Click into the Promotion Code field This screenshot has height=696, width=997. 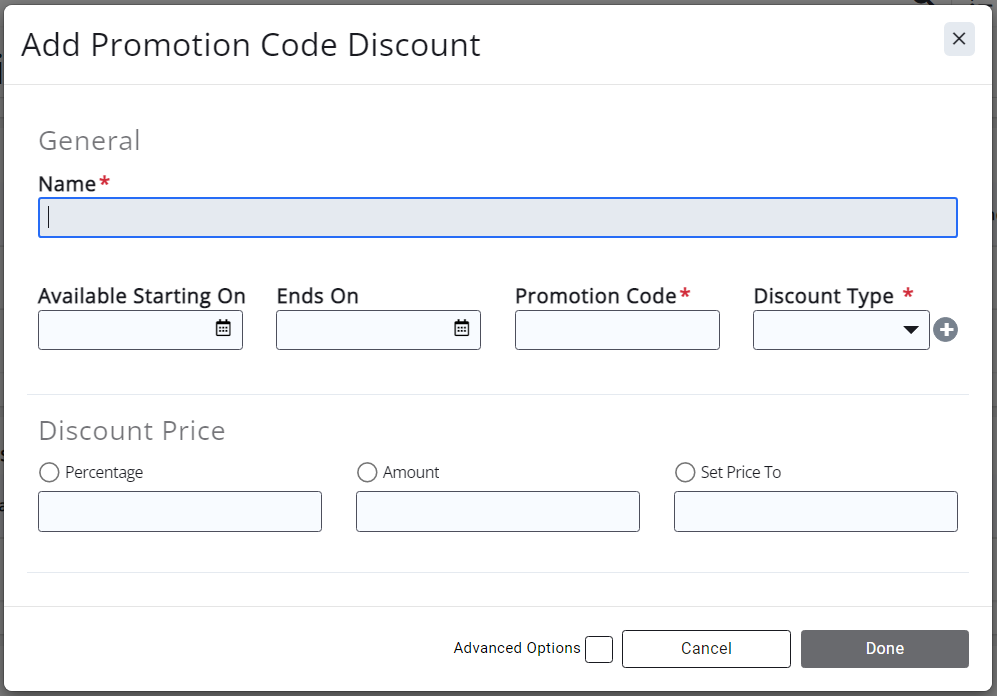[617, 330]
